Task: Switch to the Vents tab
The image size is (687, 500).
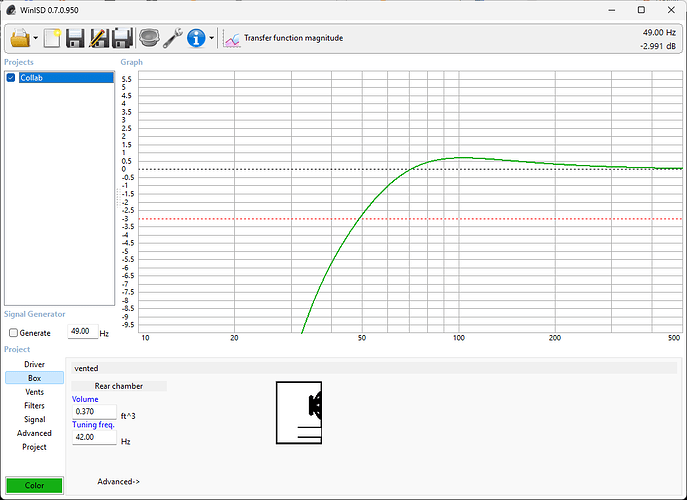Action: click(x=34, y=392)
